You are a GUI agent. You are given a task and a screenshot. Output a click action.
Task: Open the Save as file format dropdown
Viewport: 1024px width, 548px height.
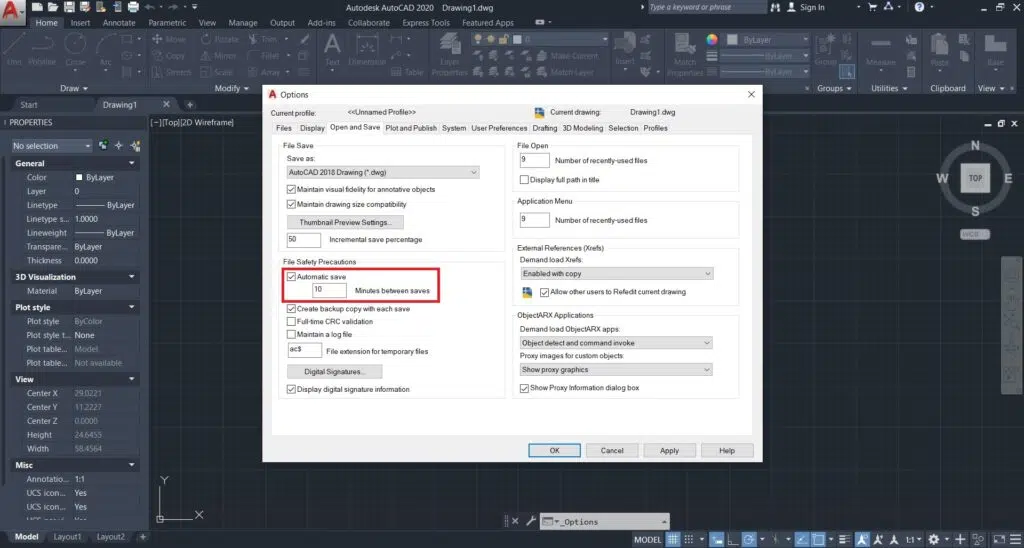(x=383, y=172)
